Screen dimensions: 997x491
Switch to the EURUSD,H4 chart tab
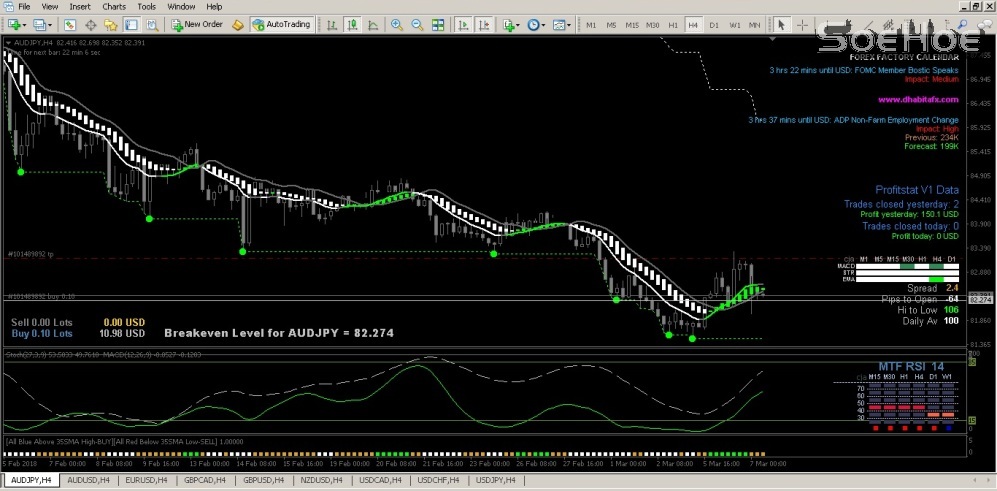pyautogui.click(x=147, y=481)
